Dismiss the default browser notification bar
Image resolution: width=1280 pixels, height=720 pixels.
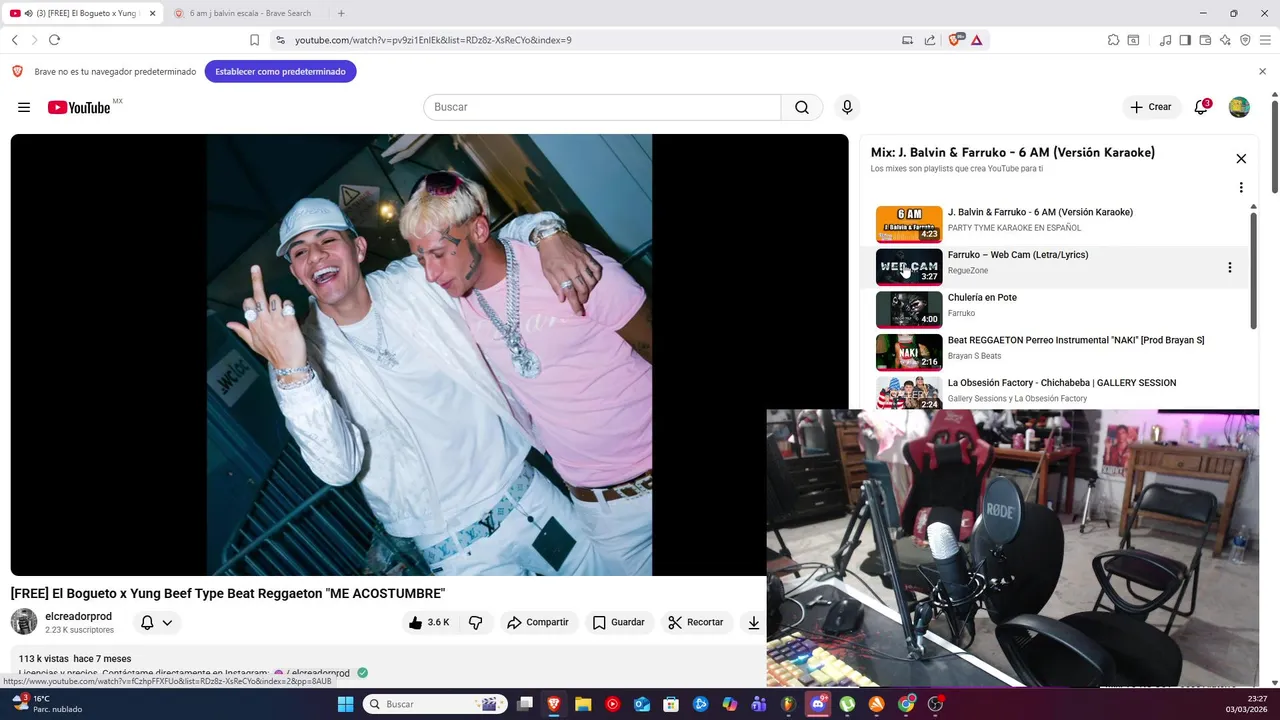tap(1262, 72)
